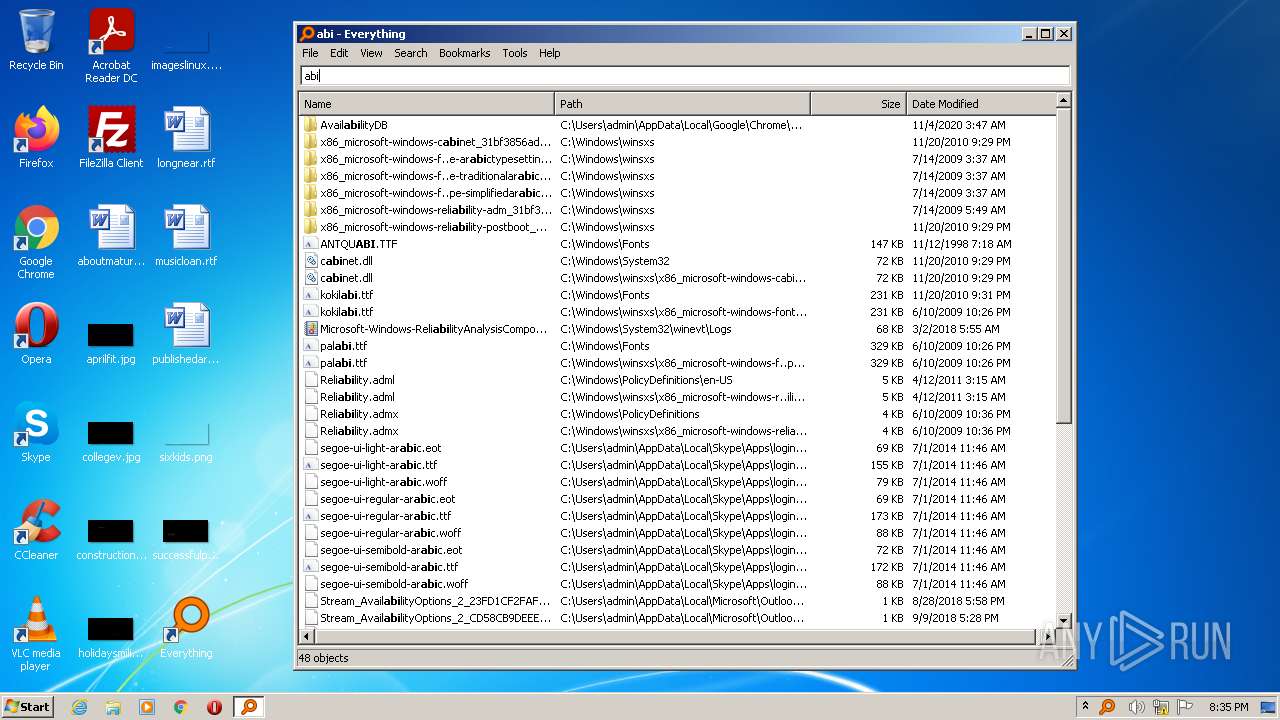Open Google Chrome desktop shortcut

(36, 242)
